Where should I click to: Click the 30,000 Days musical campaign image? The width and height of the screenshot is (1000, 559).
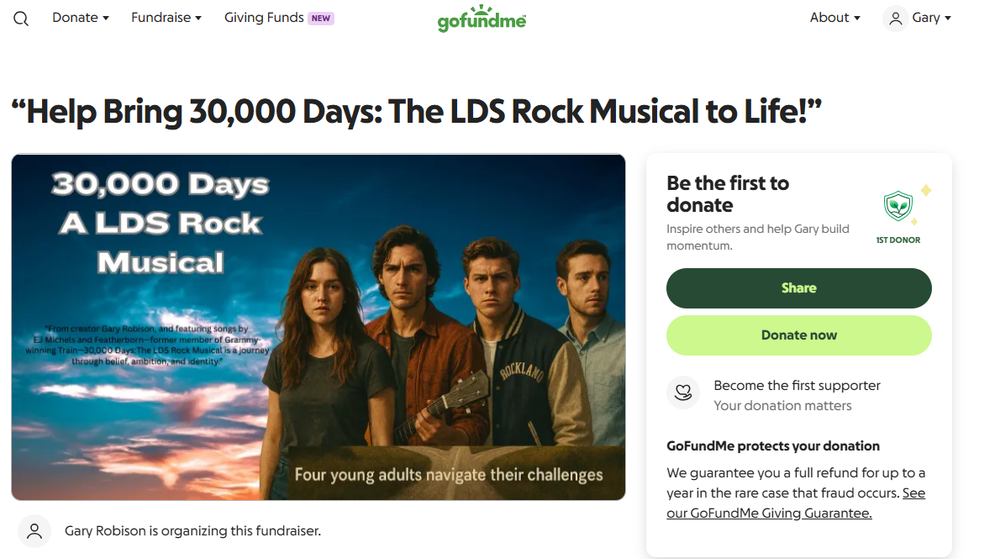(x=318, y=327)
